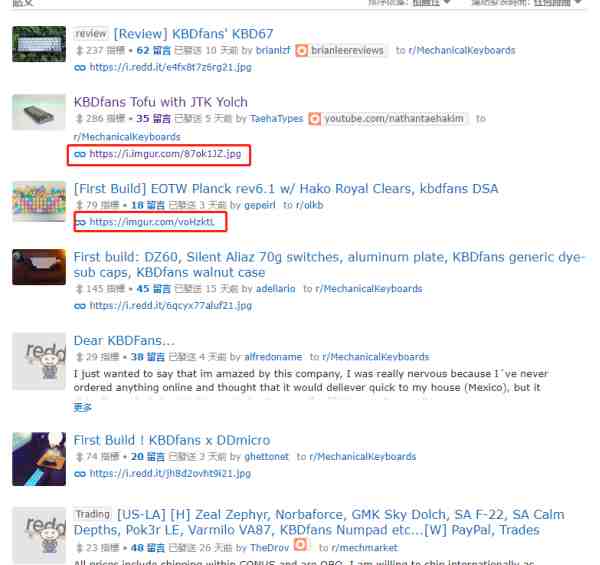Viewport: 600px width, 565px height.
Task: Click the orange flair icon next to brianleereviews
Action: [x=302, y=50]
